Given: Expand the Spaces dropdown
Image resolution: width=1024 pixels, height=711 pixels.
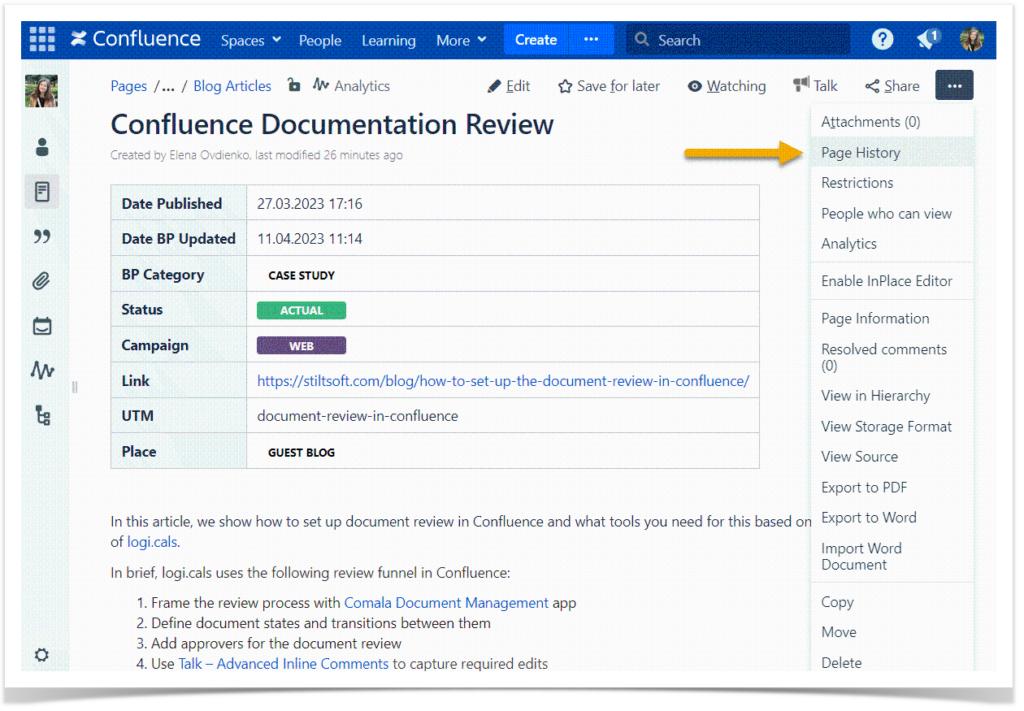Looking at the screenshot, I should click(249, 39).
